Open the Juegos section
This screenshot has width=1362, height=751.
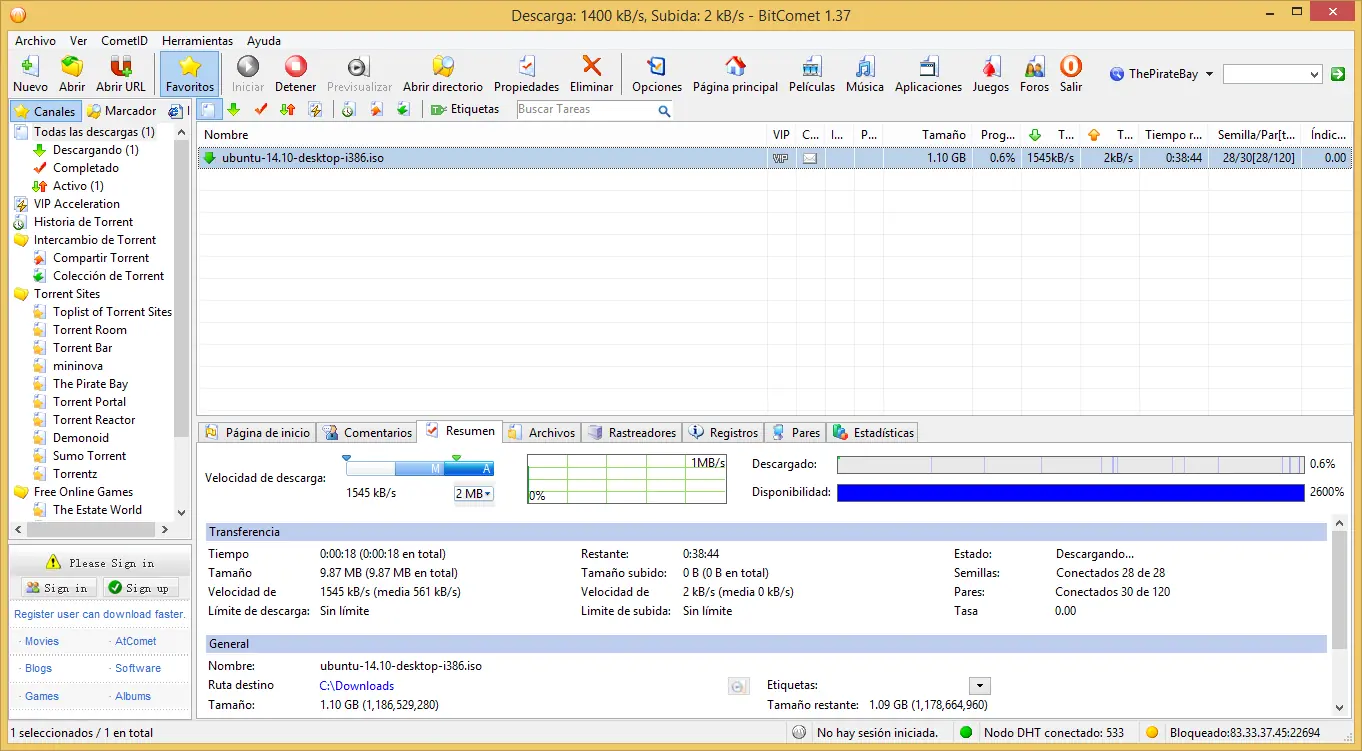click(x=991, y=74)
